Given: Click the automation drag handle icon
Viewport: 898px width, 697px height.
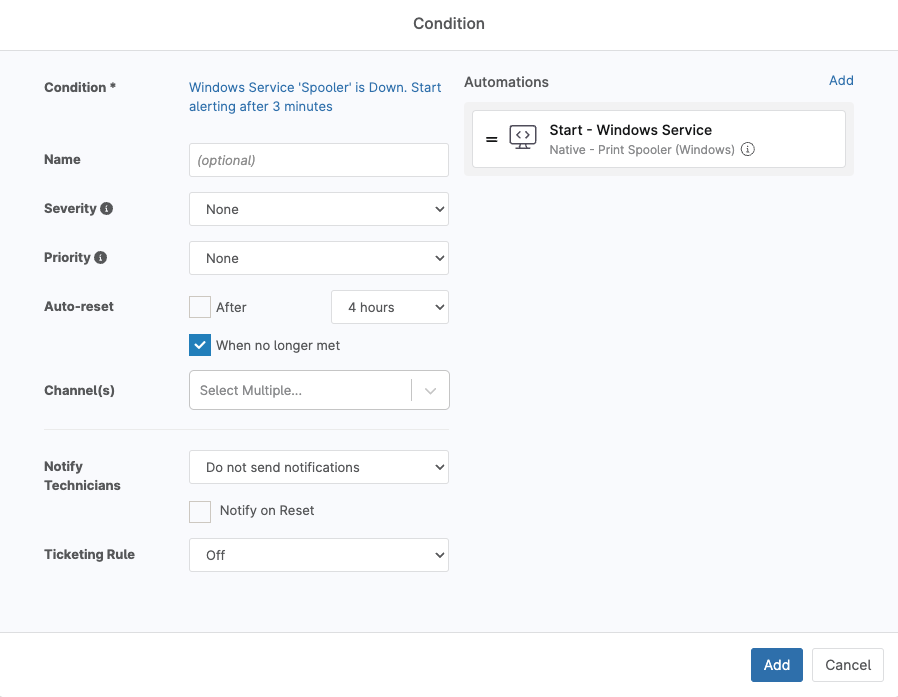Looking at the screenshot, I should (x=492, y=139).
